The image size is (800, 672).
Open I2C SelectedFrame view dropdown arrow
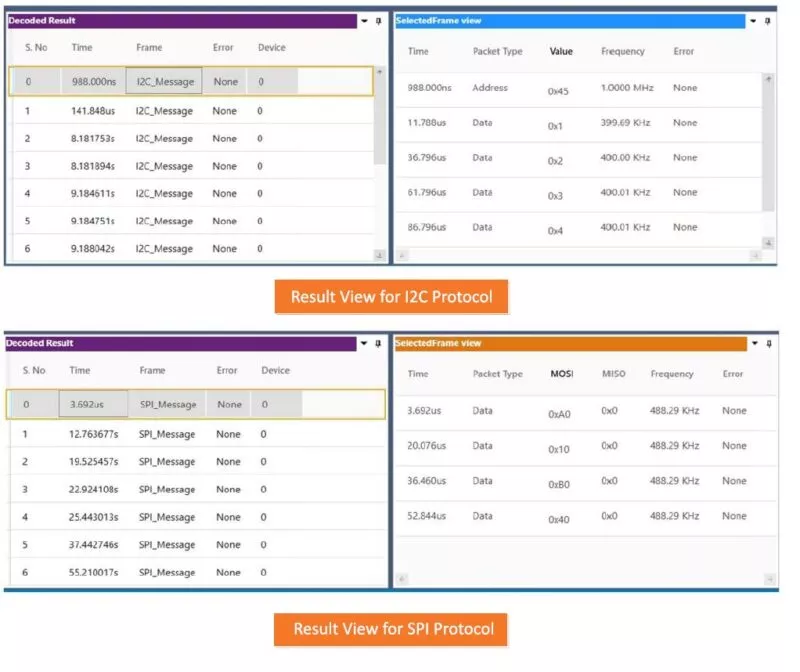[754, 20]
